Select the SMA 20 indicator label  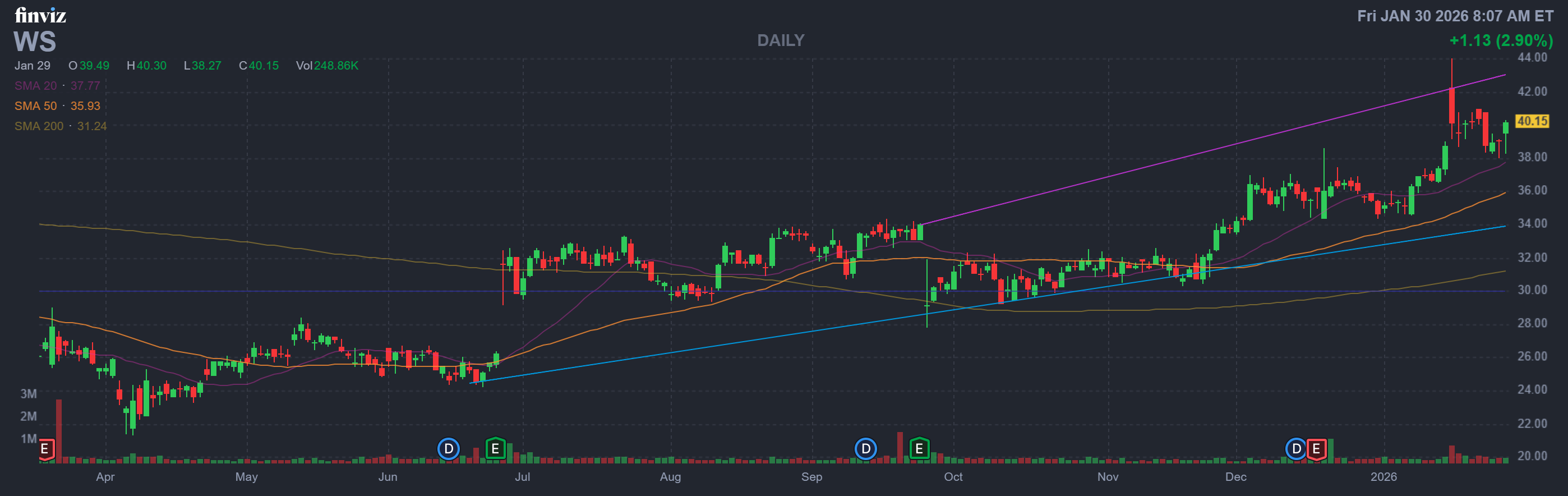(35, 86)
